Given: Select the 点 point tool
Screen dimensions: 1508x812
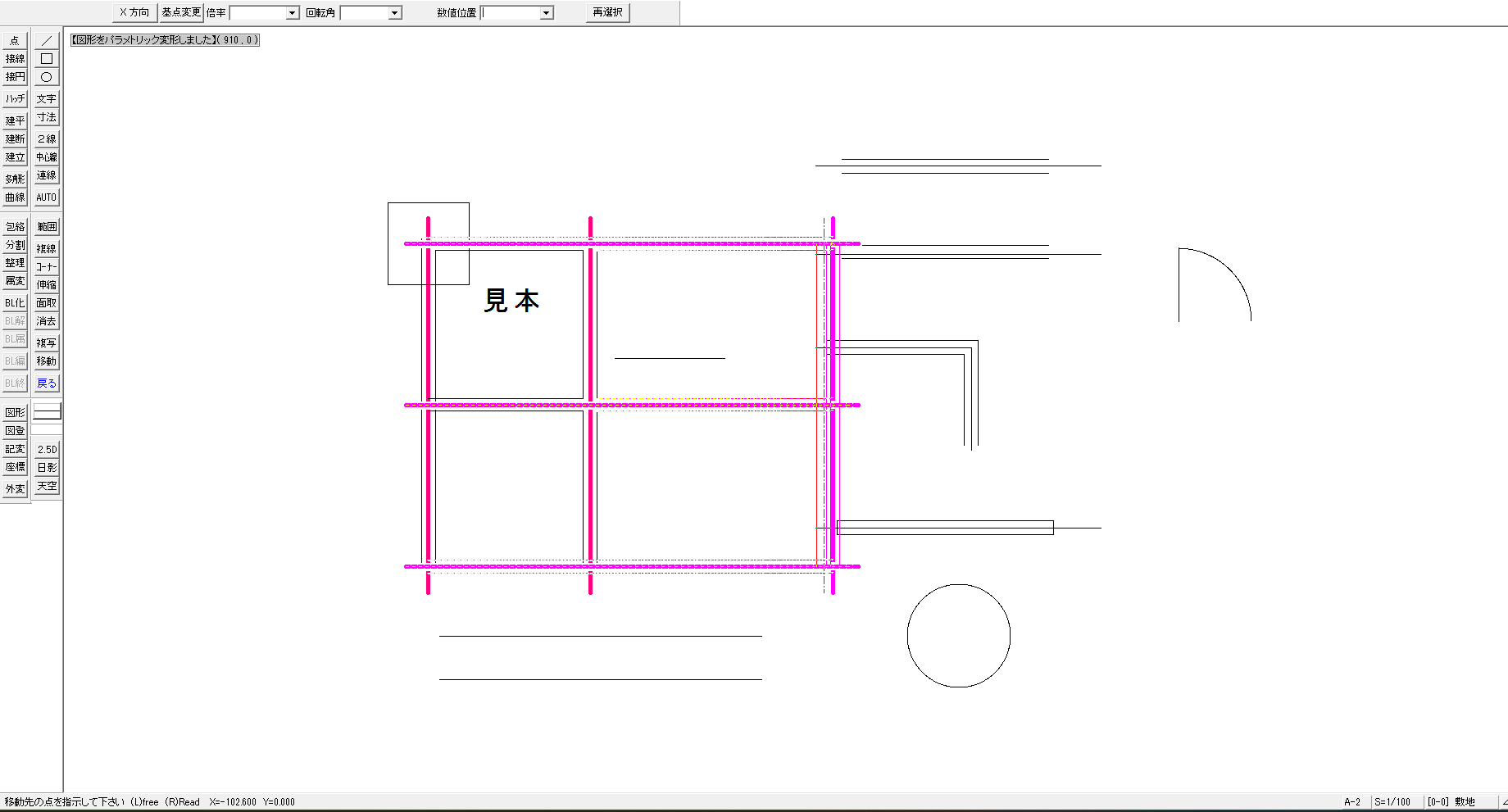Looking at the screenshot, I should point(15,40).
